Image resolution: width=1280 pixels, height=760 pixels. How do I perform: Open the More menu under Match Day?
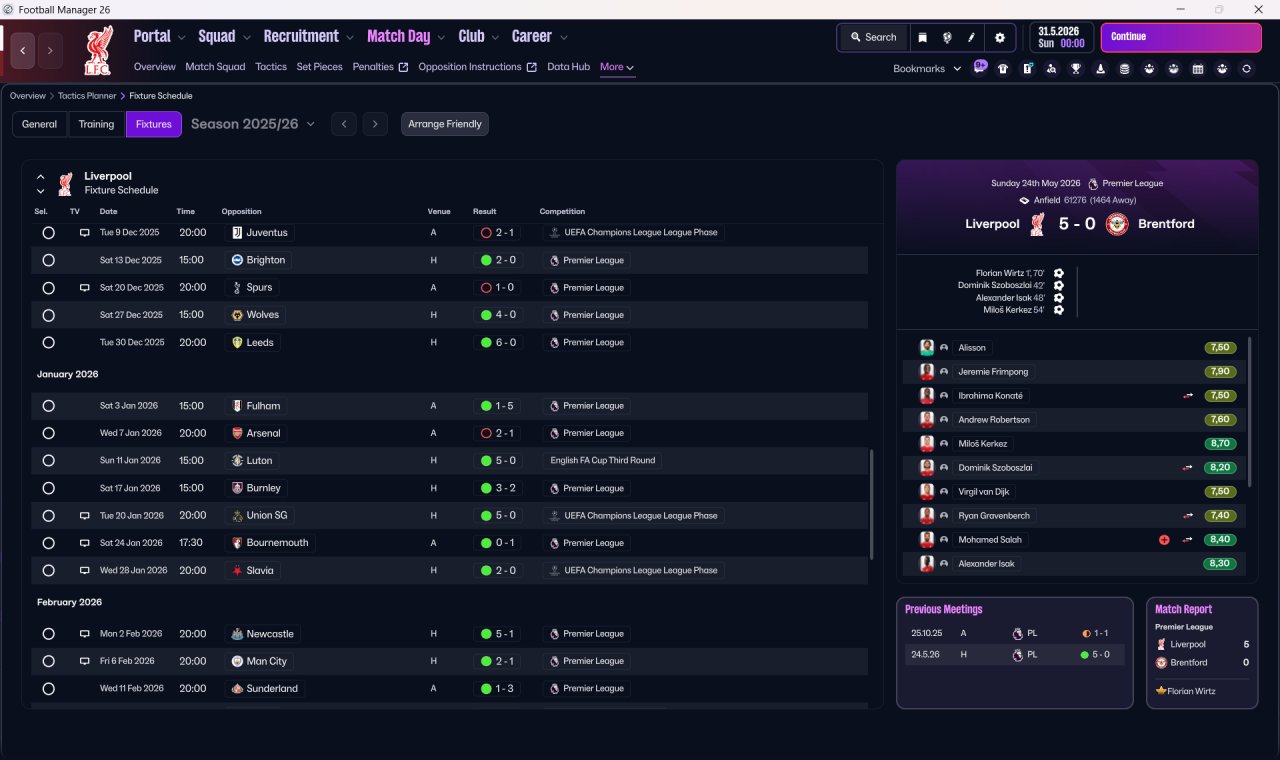617,67
